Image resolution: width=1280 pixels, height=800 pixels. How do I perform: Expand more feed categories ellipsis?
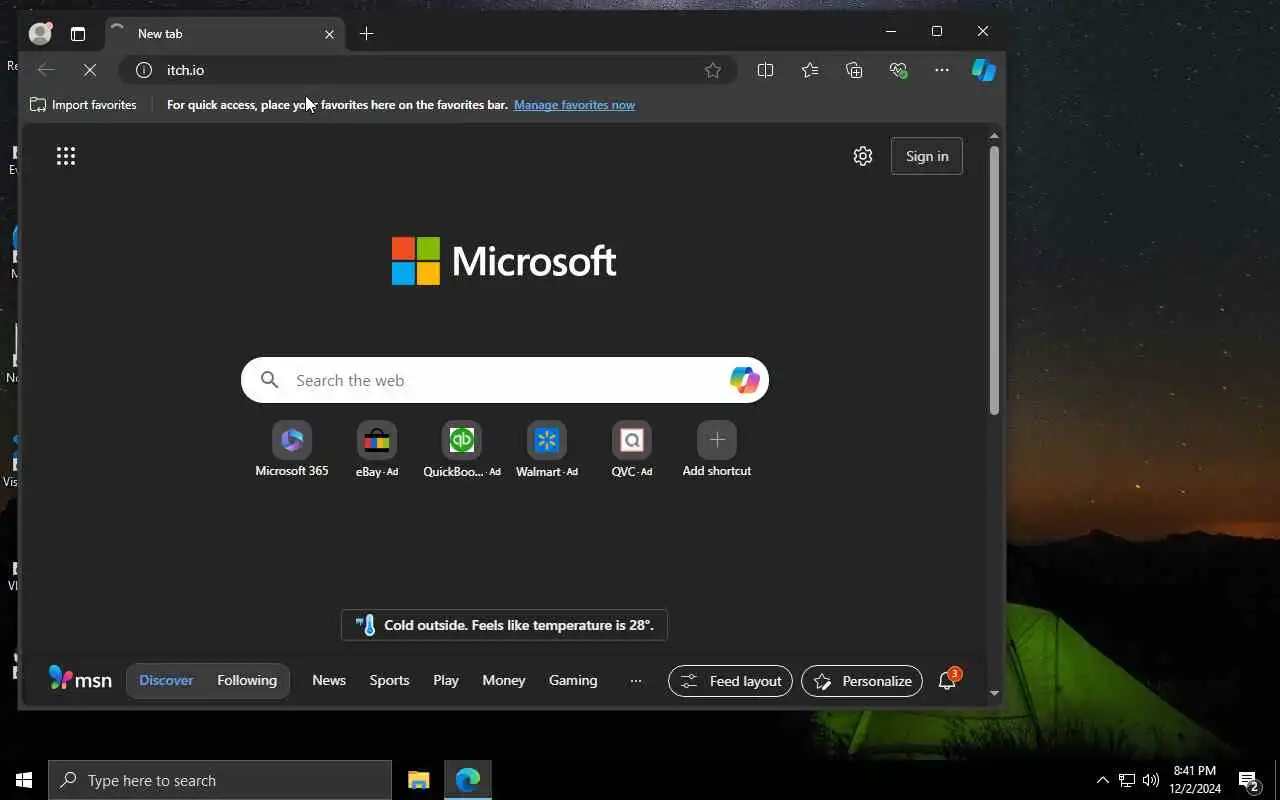click(636, 681)
